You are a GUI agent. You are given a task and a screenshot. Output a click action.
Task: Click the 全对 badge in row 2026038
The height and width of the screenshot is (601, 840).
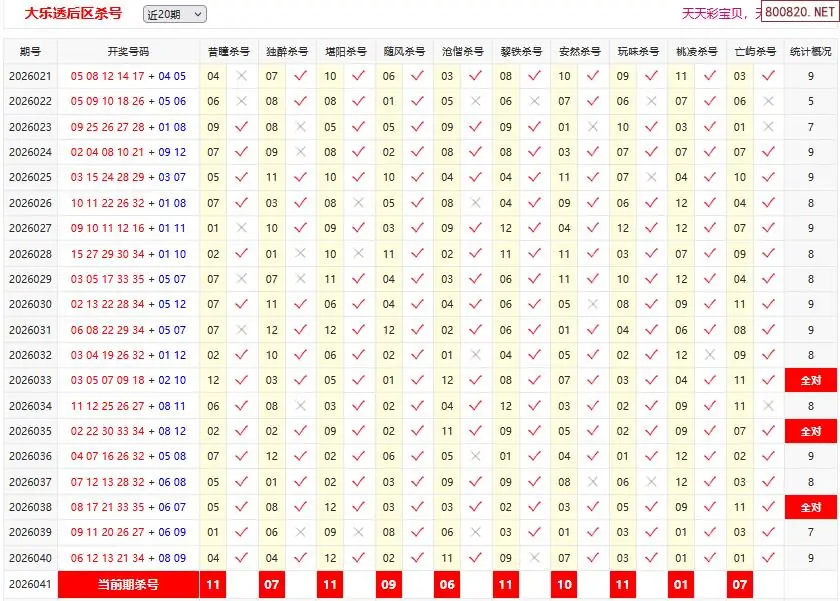coord(810,507)
